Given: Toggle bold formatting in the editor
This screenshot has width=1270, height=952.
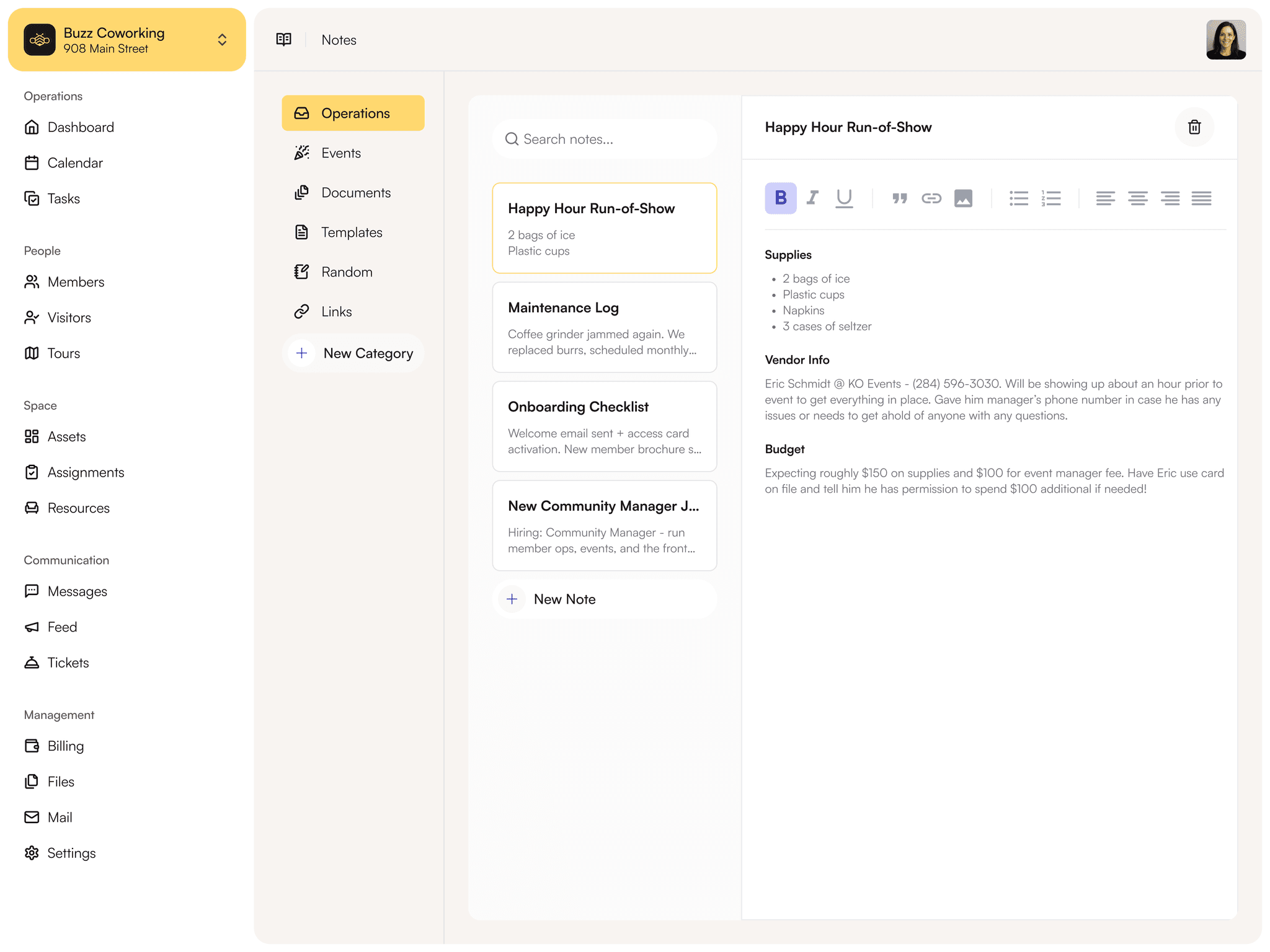Looking at the screenshot, I should click(780, 198).
